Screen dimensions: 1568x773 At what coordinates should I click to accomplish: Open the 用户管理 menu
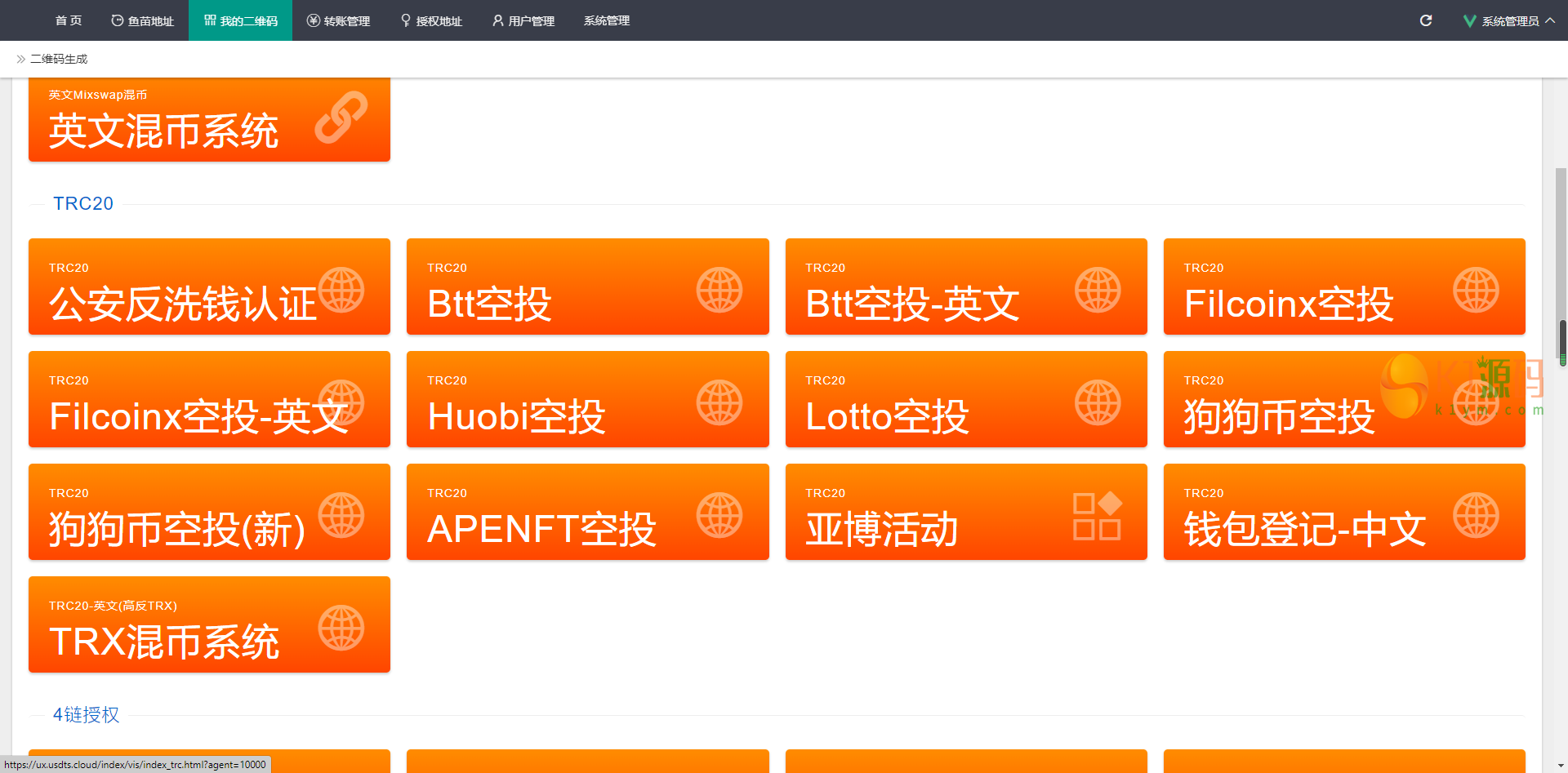point(523,20)
